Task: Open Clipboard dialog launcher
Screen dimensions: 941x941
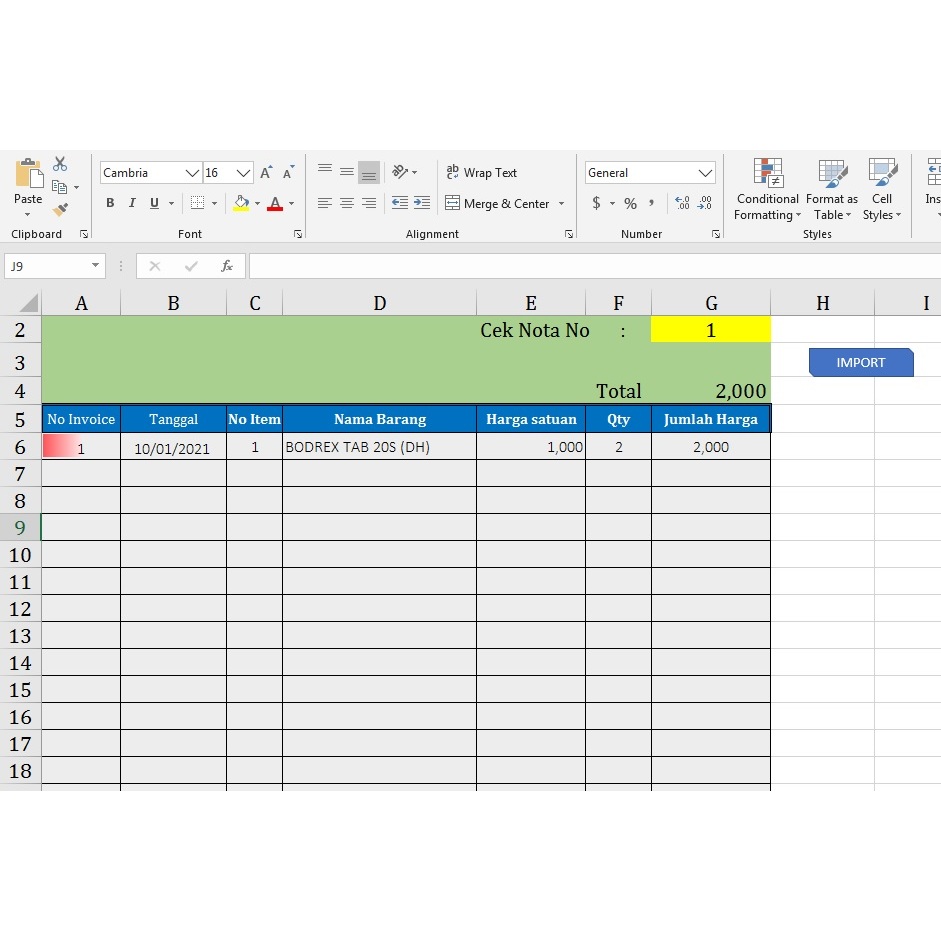Action: [x=84, y=234]
